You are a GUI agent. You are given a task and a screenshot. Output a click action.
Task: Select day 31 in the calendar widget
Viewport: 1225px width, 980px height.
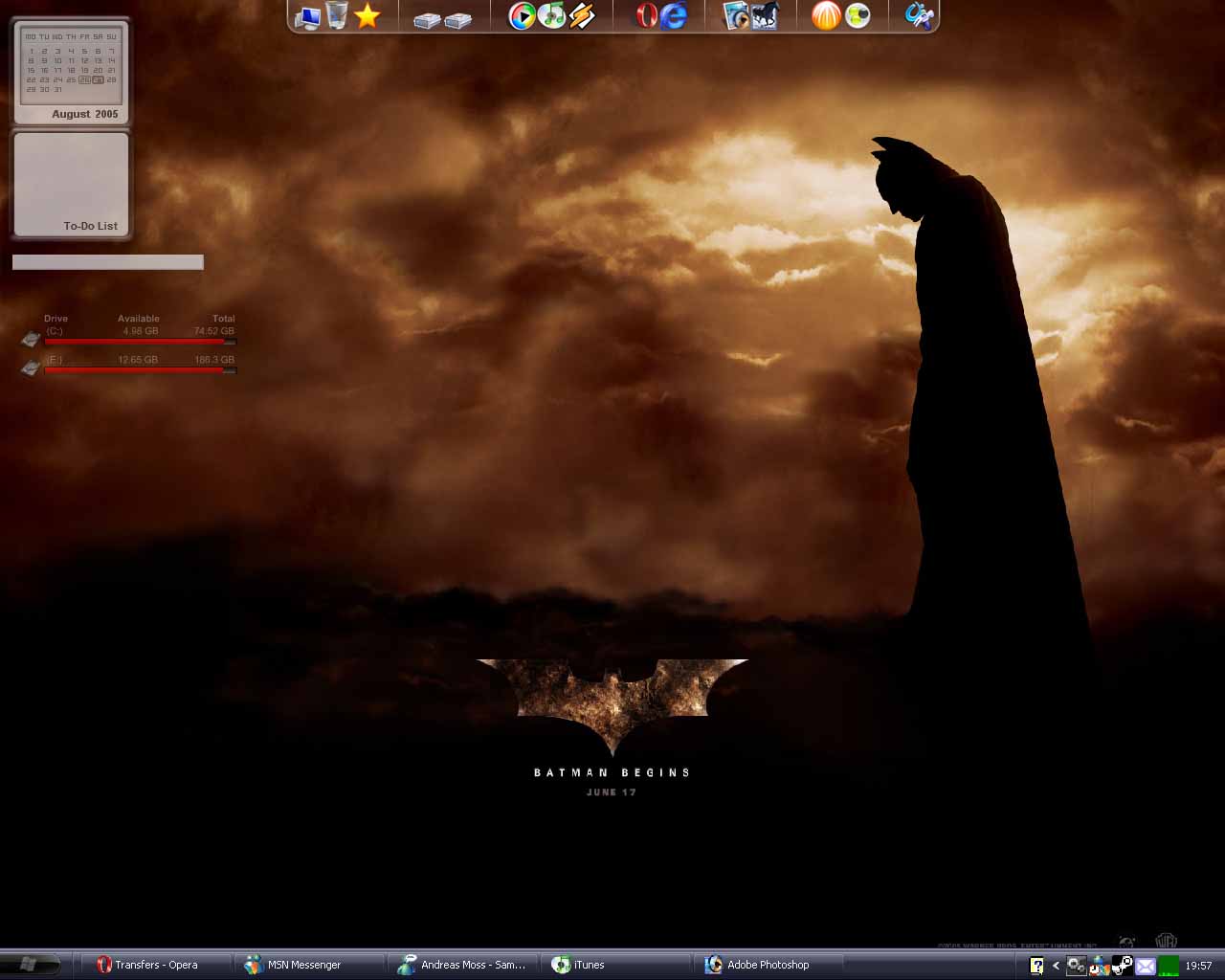(57, 90)
